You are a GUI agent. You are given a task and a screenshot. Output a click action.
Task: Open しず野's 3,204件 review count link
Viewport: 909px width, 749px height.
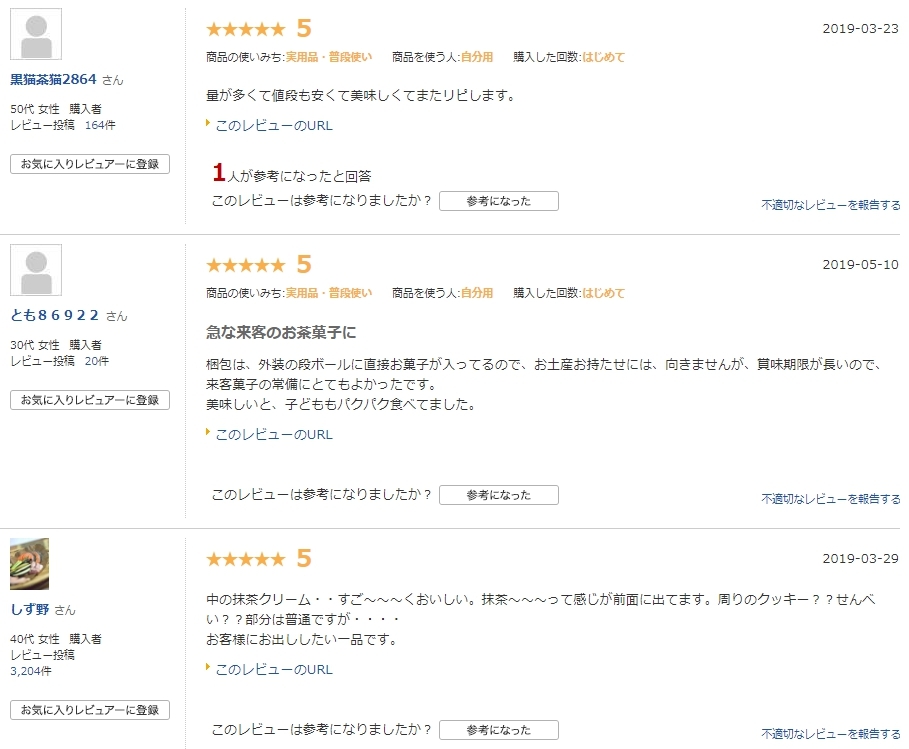[31, 671]
